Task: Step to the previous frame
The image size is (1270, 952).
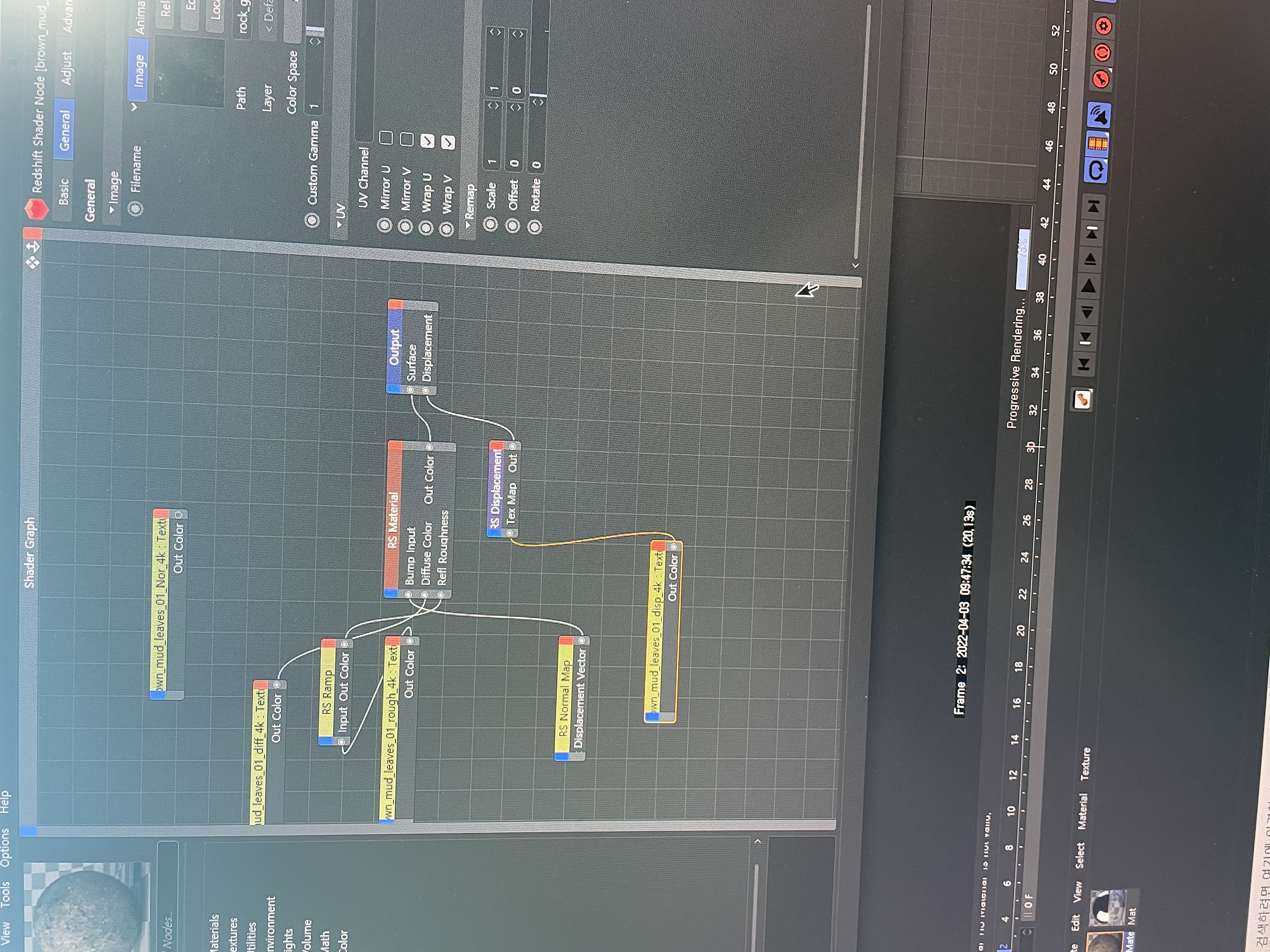Action: click(1086, 312)
